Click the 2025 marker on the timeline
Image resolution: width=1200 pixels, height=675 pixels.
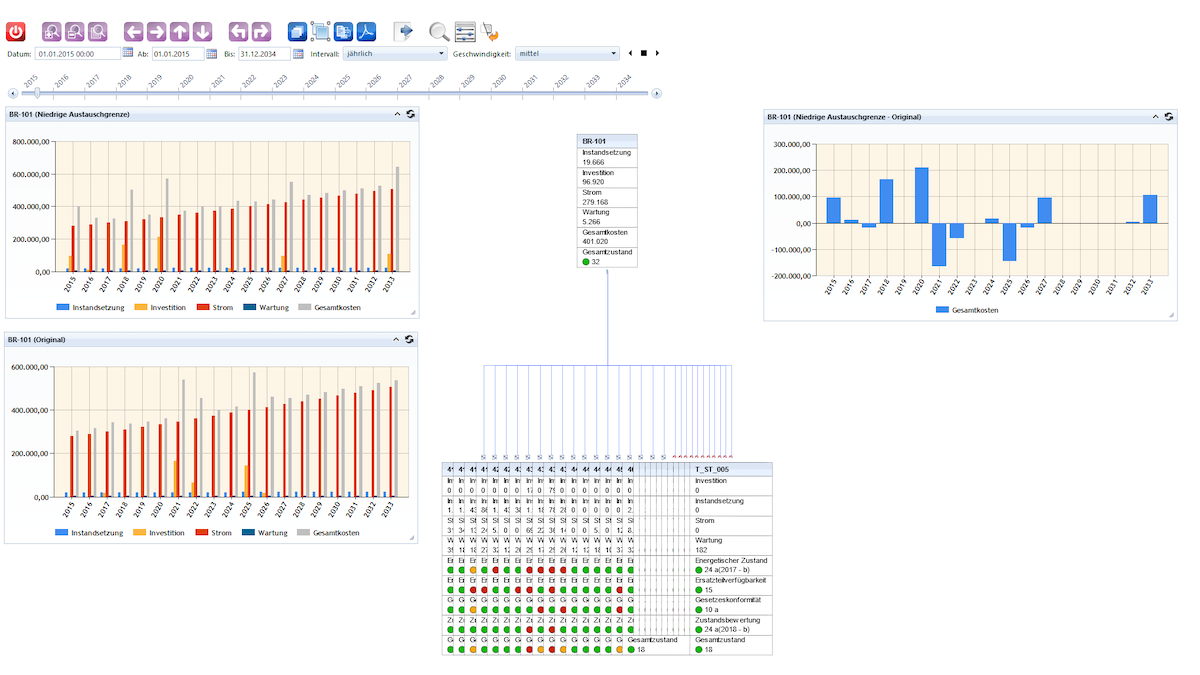[342, 81]
